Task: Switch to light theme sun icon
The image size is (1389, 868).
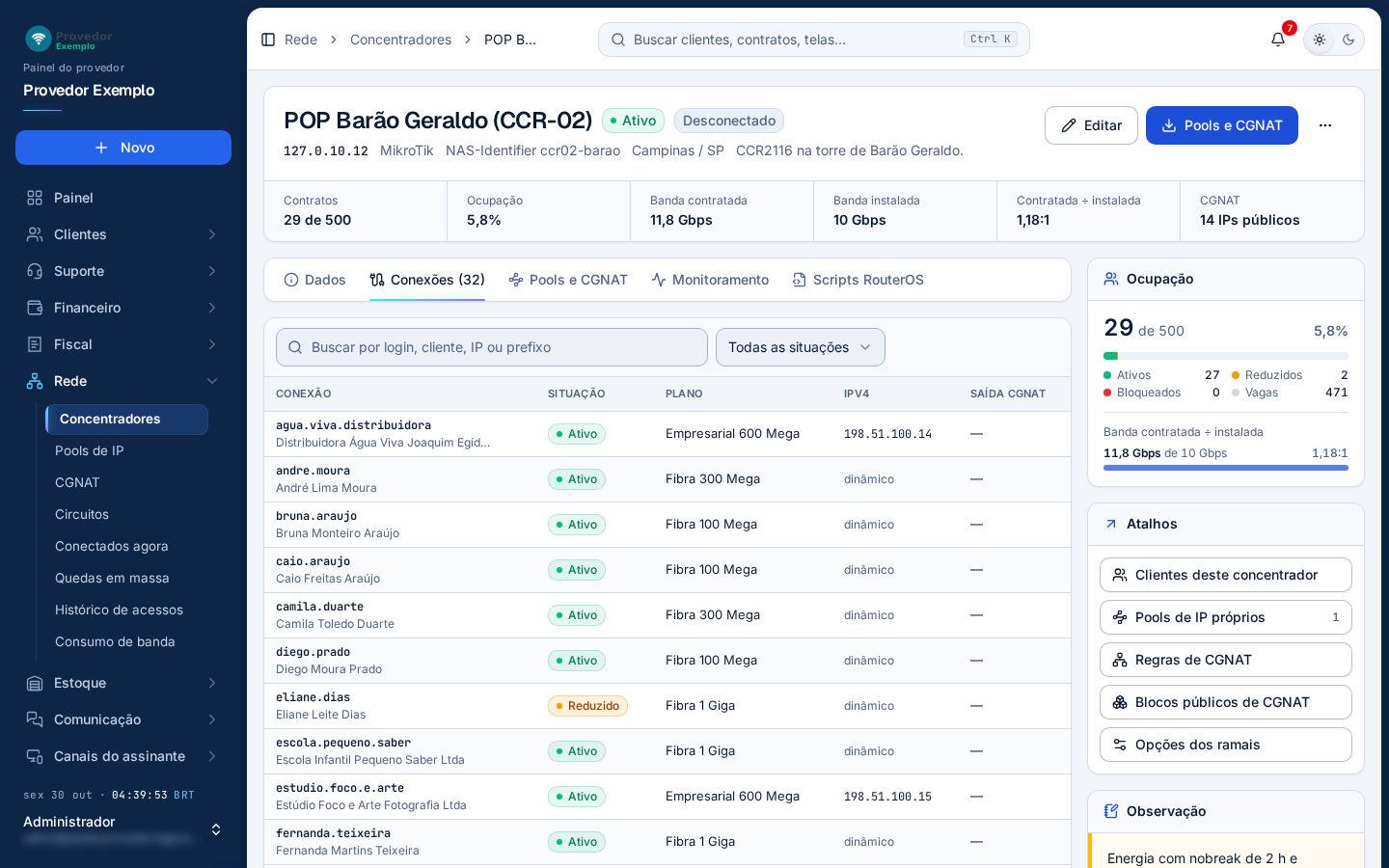Action: (x=1320, y=40)
